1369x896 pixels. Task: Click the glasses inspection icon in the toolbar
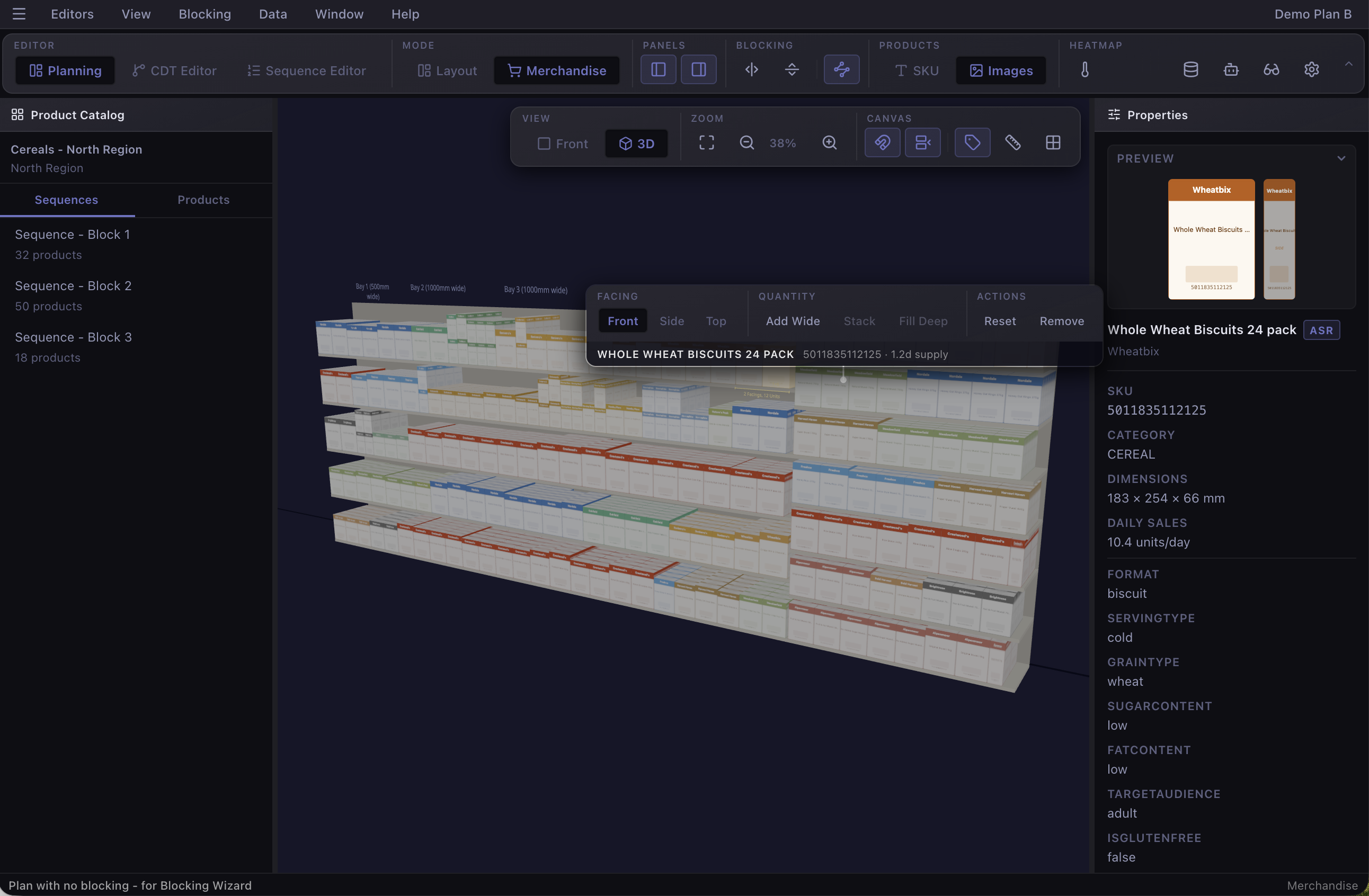click(x=1272, y=69)
